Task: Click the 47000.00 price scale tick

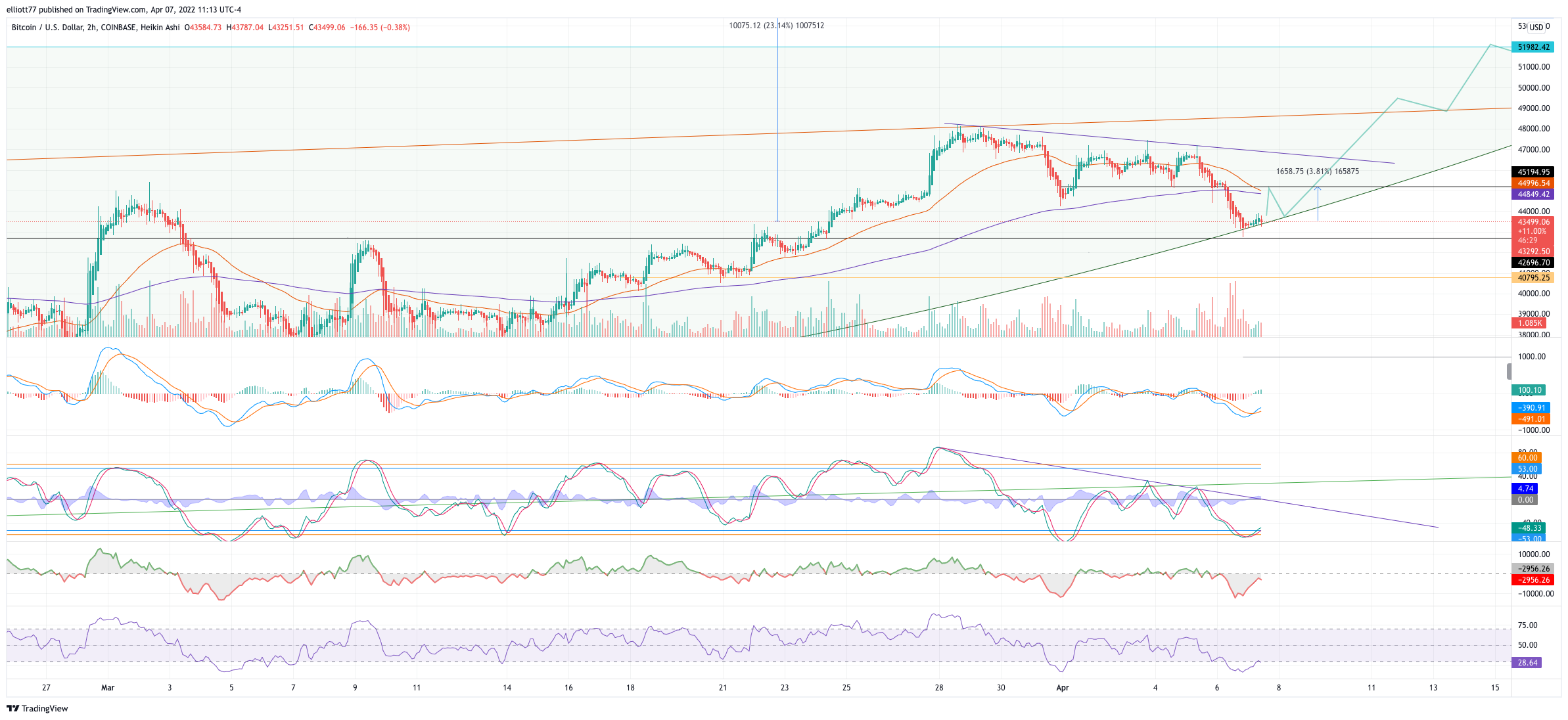Action: (1534, 150)
